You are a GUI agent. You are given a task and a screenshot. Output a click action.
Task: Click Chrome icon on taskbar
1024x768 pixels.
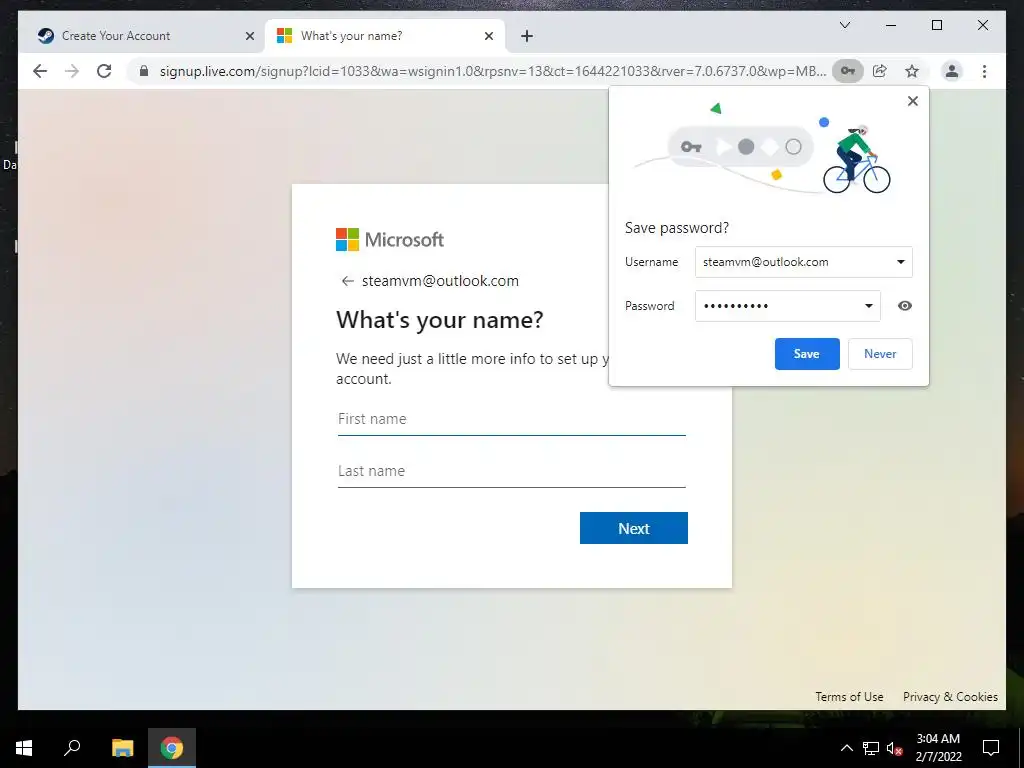click(172, 748)
